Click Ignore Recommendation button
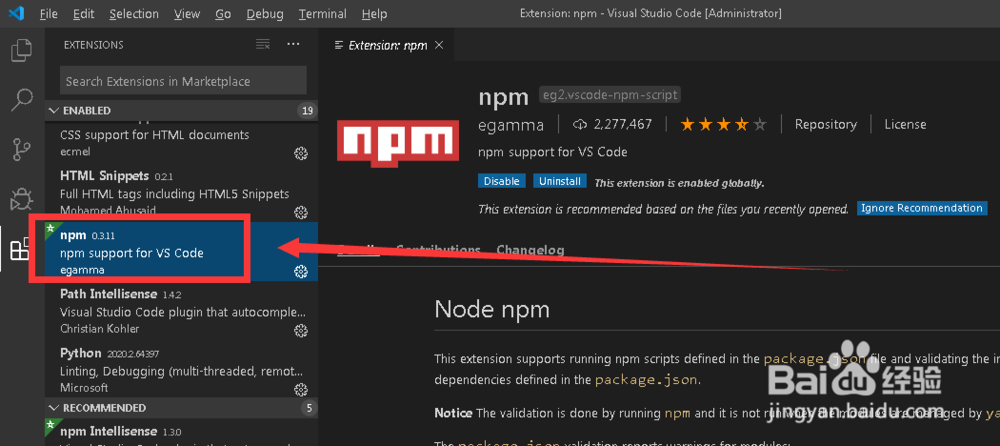Viewport: 1000px width, 446px height. tap(922, 208)
